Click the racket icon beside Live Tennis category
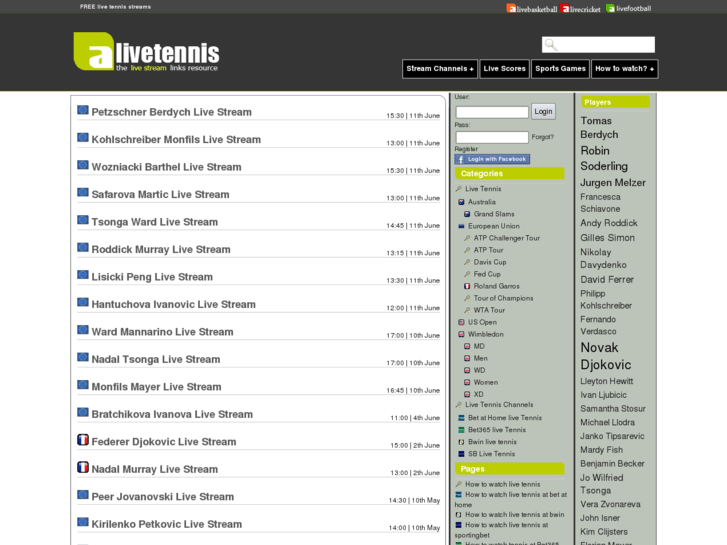The width and height of the screenshot is (727, 545). (459, 189)
